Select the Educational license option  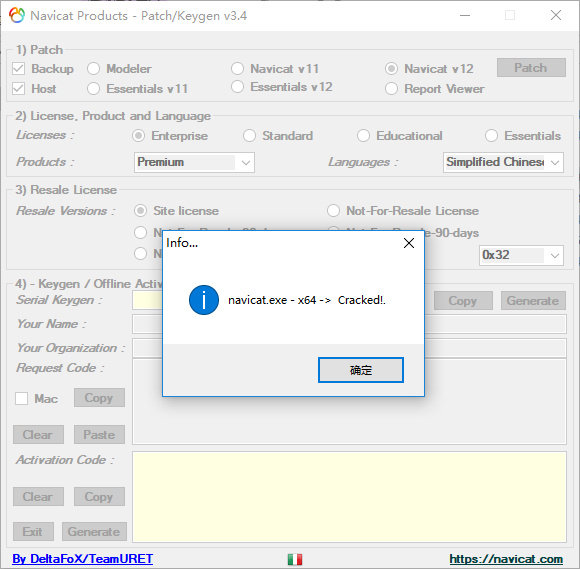click(x=364, y=136)
